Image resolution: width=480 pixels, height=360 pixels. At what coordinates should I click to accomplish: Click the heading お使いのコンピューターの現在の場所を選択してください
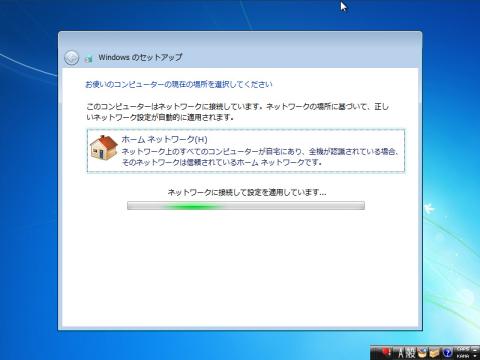179,84
